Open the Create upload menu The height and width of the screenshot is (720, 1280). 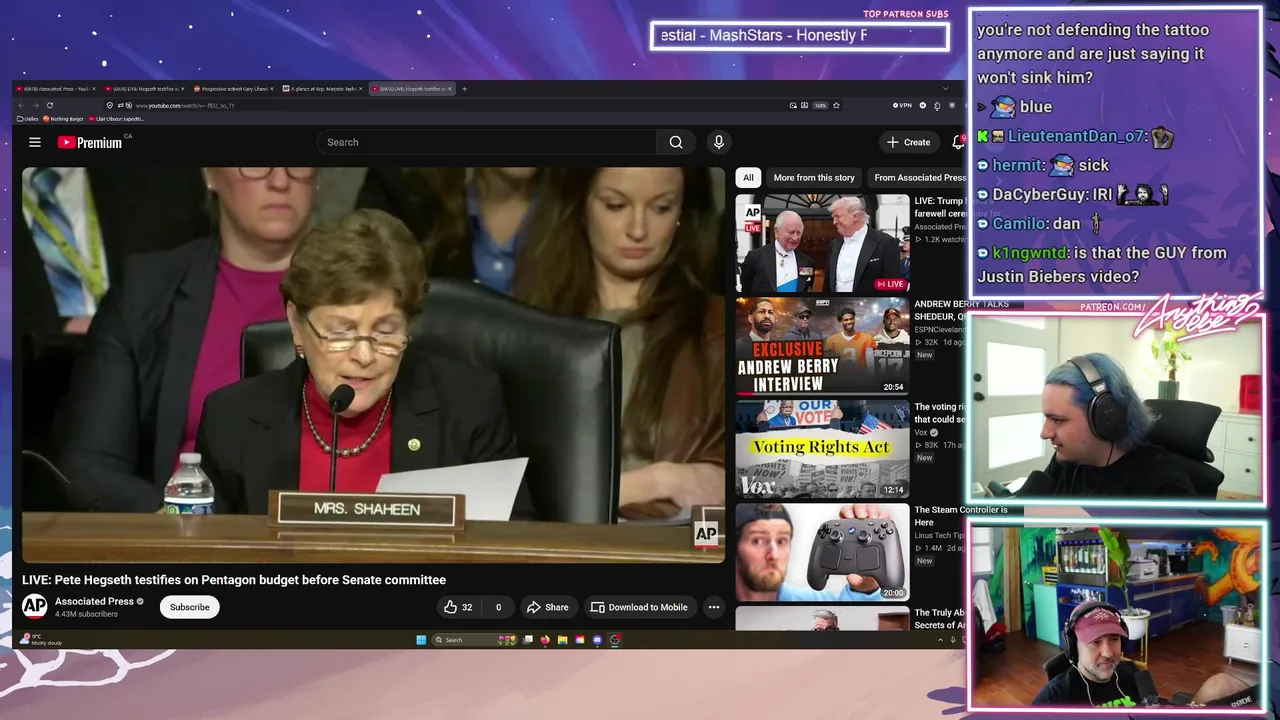point(908,142)
